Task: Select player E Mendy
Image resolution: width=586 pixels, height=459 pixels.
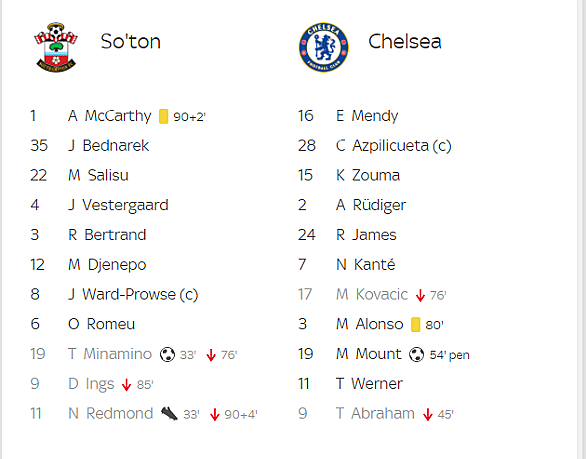Action: tap(367, 116)
